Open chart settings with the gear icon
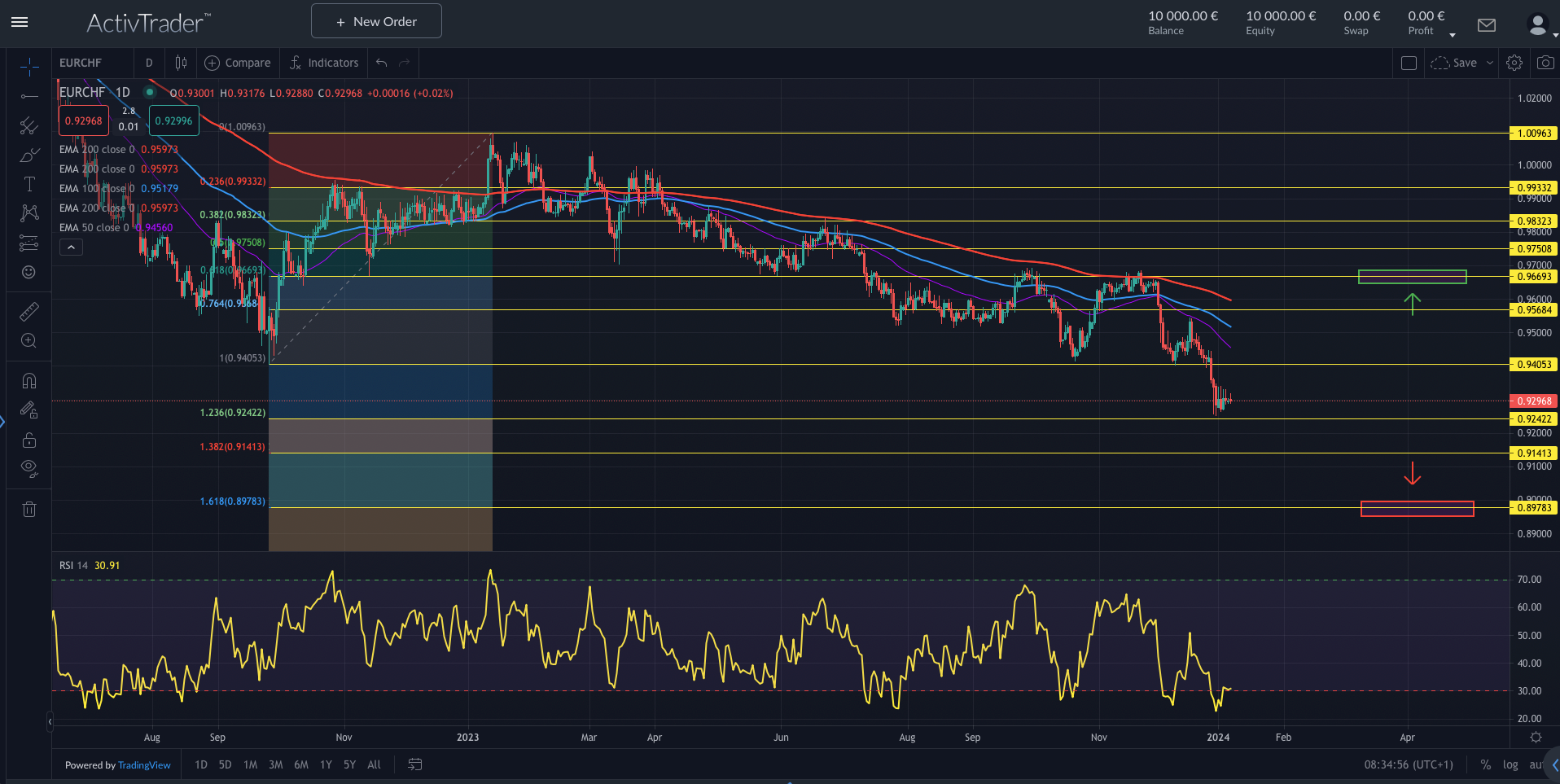This screenshot has width=1560, height=784. (x=1514, y=63)
